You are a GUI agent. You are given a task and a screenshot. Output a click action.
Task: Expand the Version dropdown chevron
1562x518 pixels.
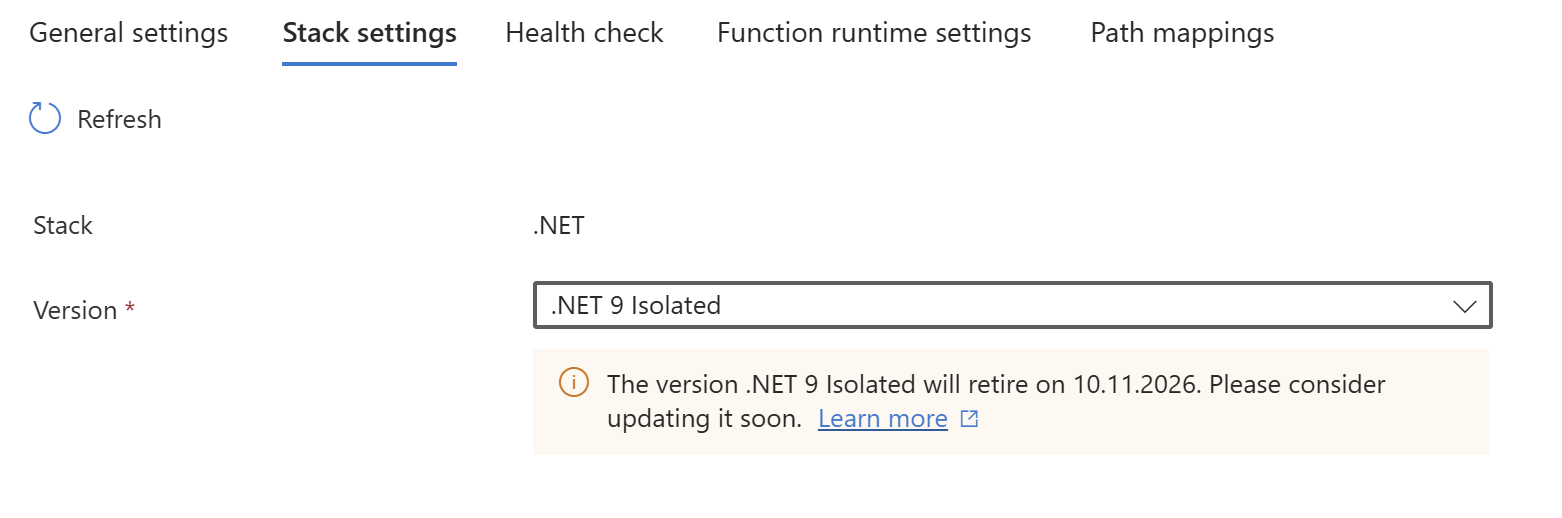coord(1465,306)
